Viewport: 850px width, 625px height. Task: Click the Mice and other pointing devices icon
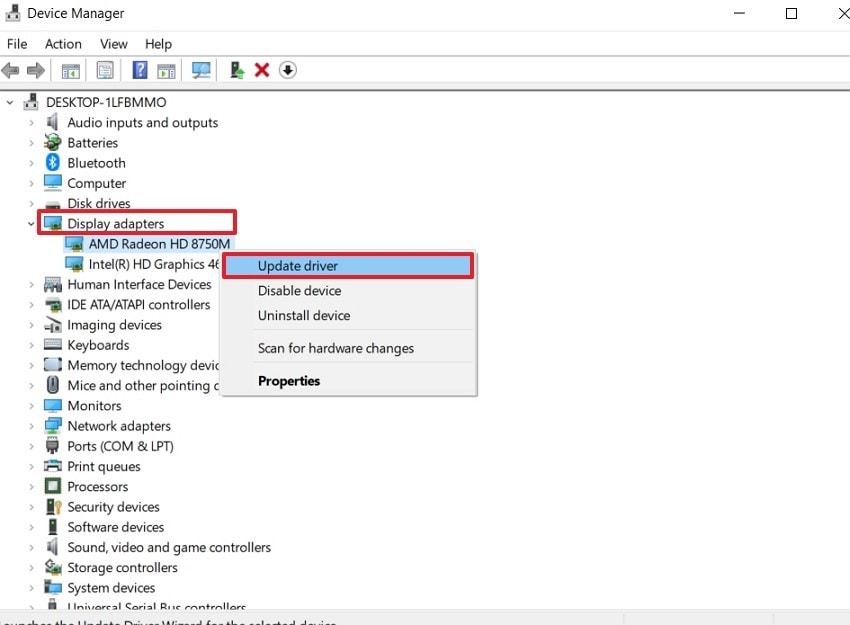53,385
